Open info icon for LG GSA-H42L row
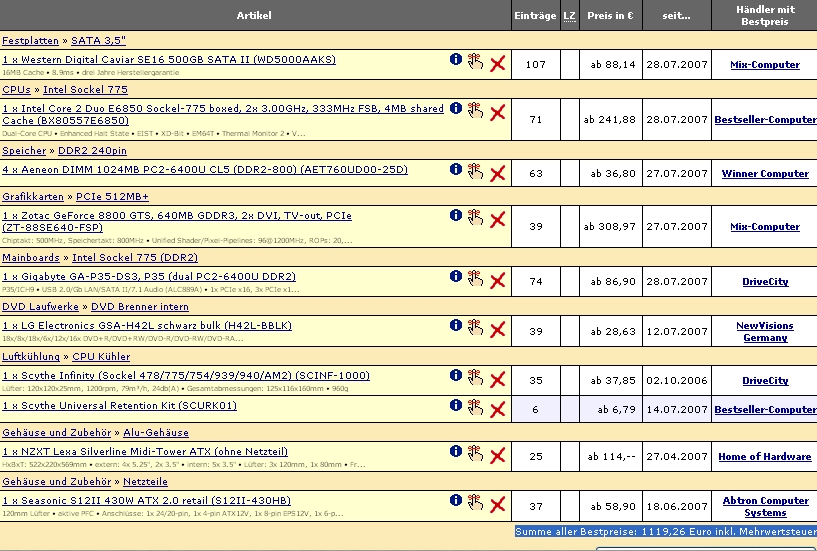This screenshot has width=817, height=551. tap(456, 325)
